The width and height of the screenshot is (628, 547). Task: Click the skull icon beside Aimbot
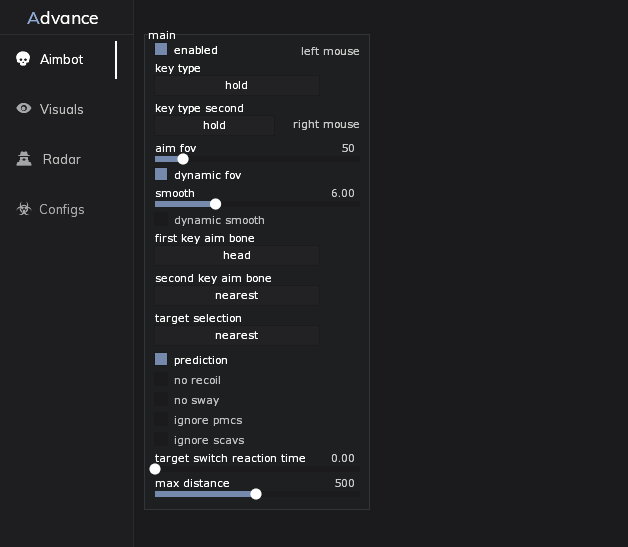click(x=23, y=60)
